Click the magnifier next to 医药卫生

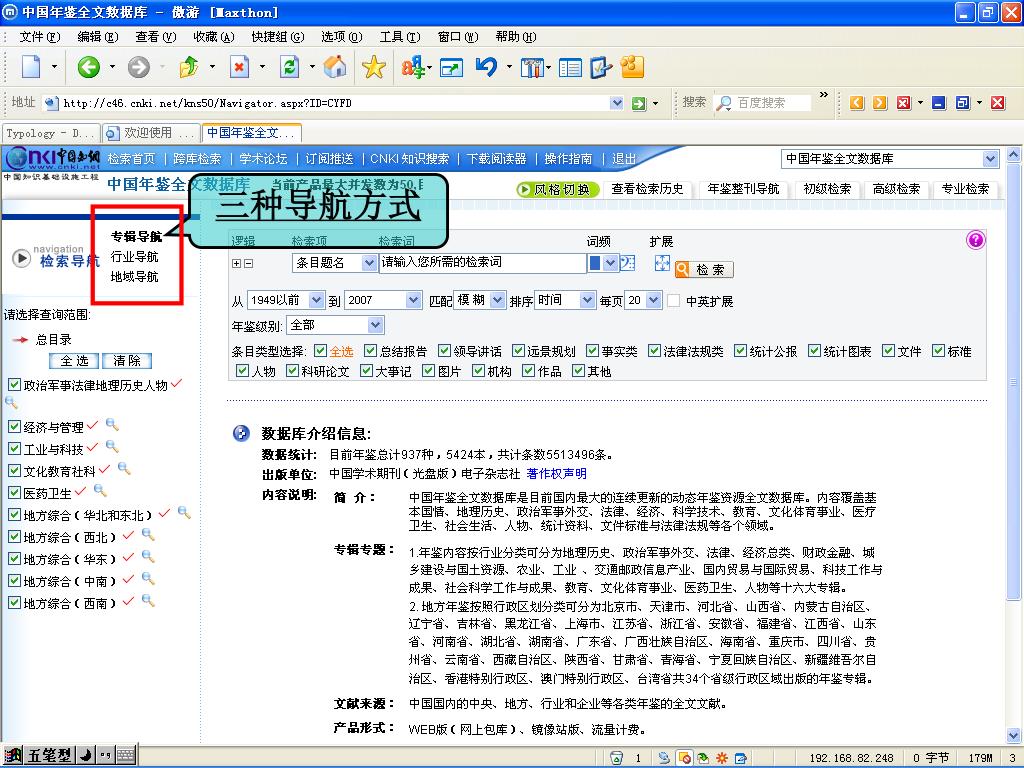click(100, 490)
